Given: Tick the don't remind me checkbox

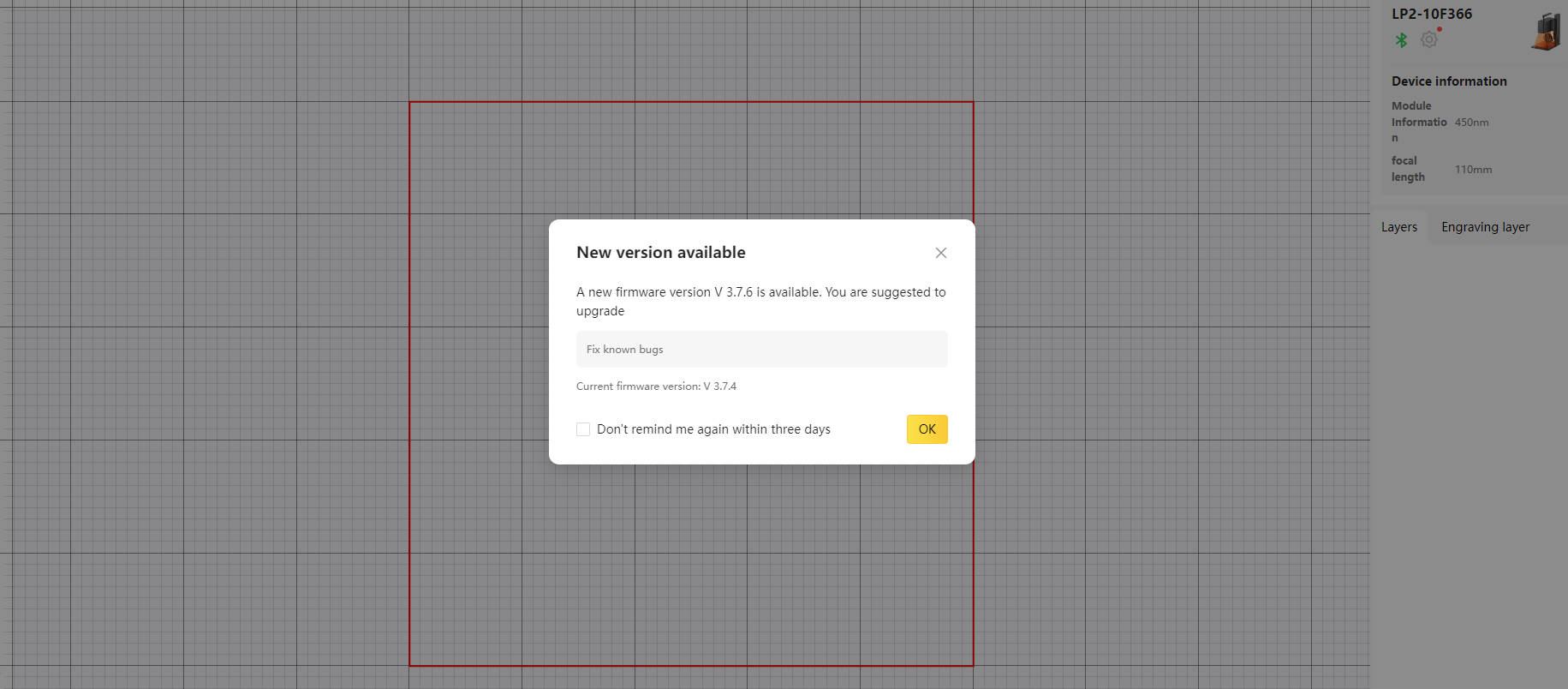Looking at the screenshot, I should 583,429.
